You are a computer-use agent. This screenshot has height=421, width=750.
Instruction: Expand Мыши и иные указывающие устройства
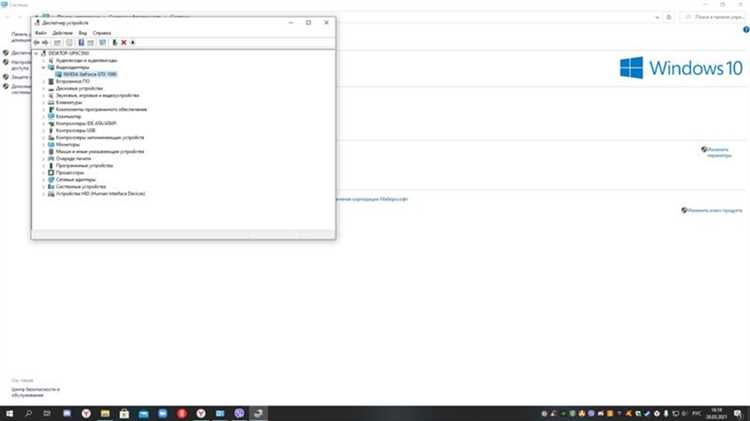tap(44, 152)
